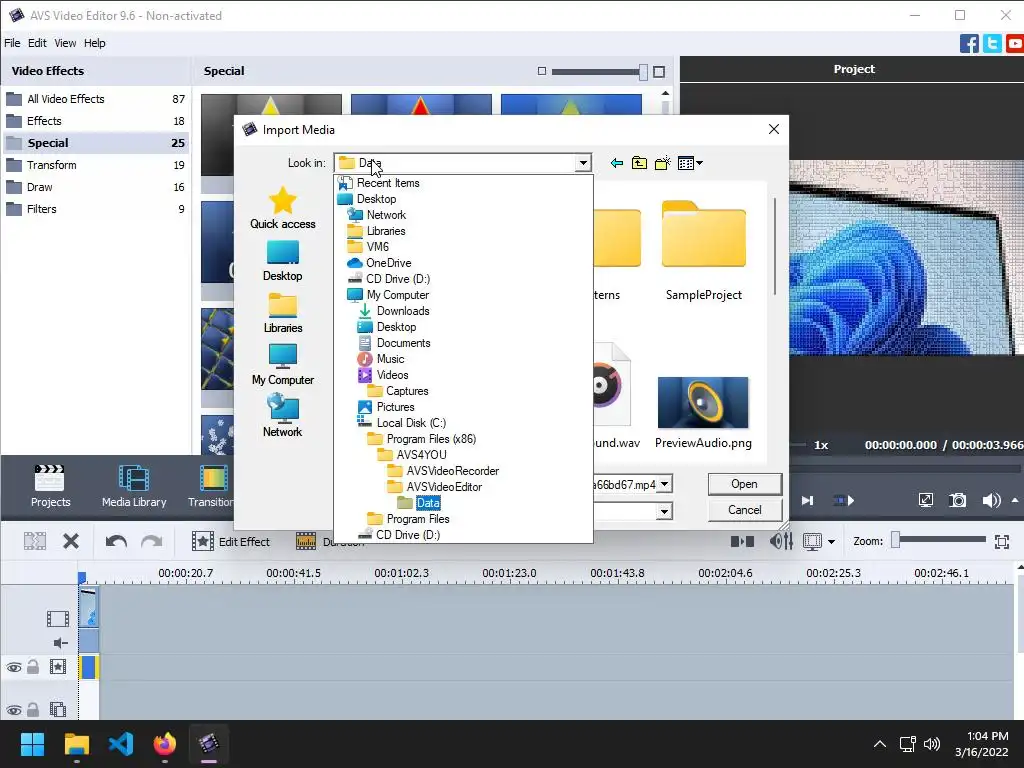Click the Twitter icon
Screen dimensions: 1024x768
pyautogui.click(x=992, y=43)
